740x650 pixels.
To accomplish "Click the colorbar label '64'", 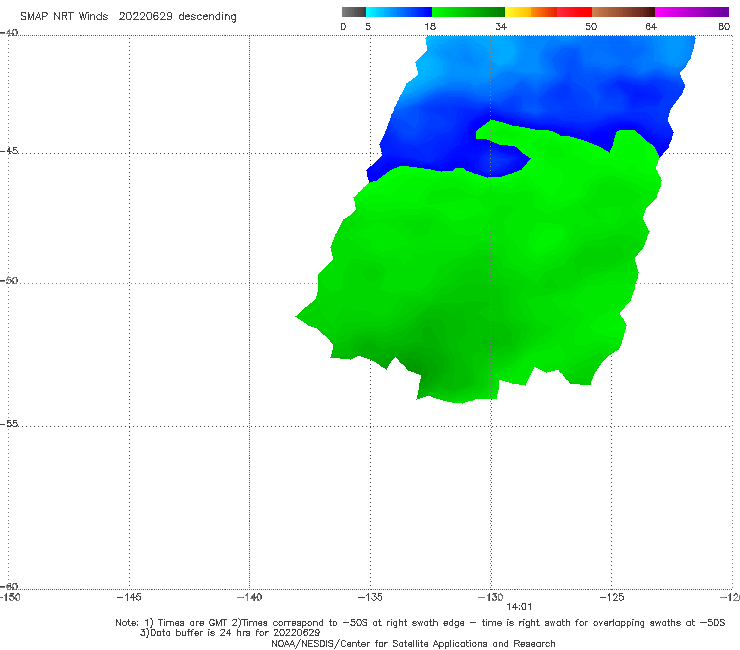I will point(651,27).
